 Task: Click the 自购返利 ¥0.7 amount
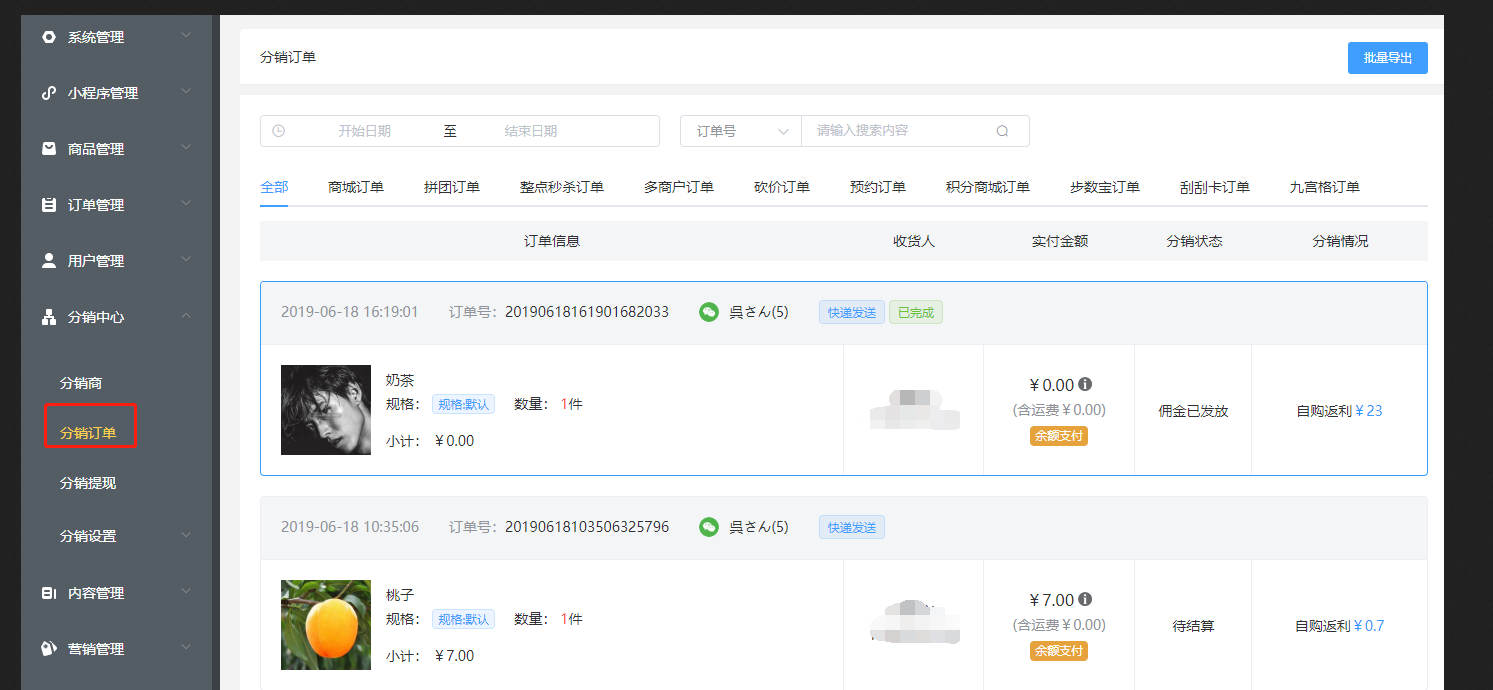point(1369,626)
